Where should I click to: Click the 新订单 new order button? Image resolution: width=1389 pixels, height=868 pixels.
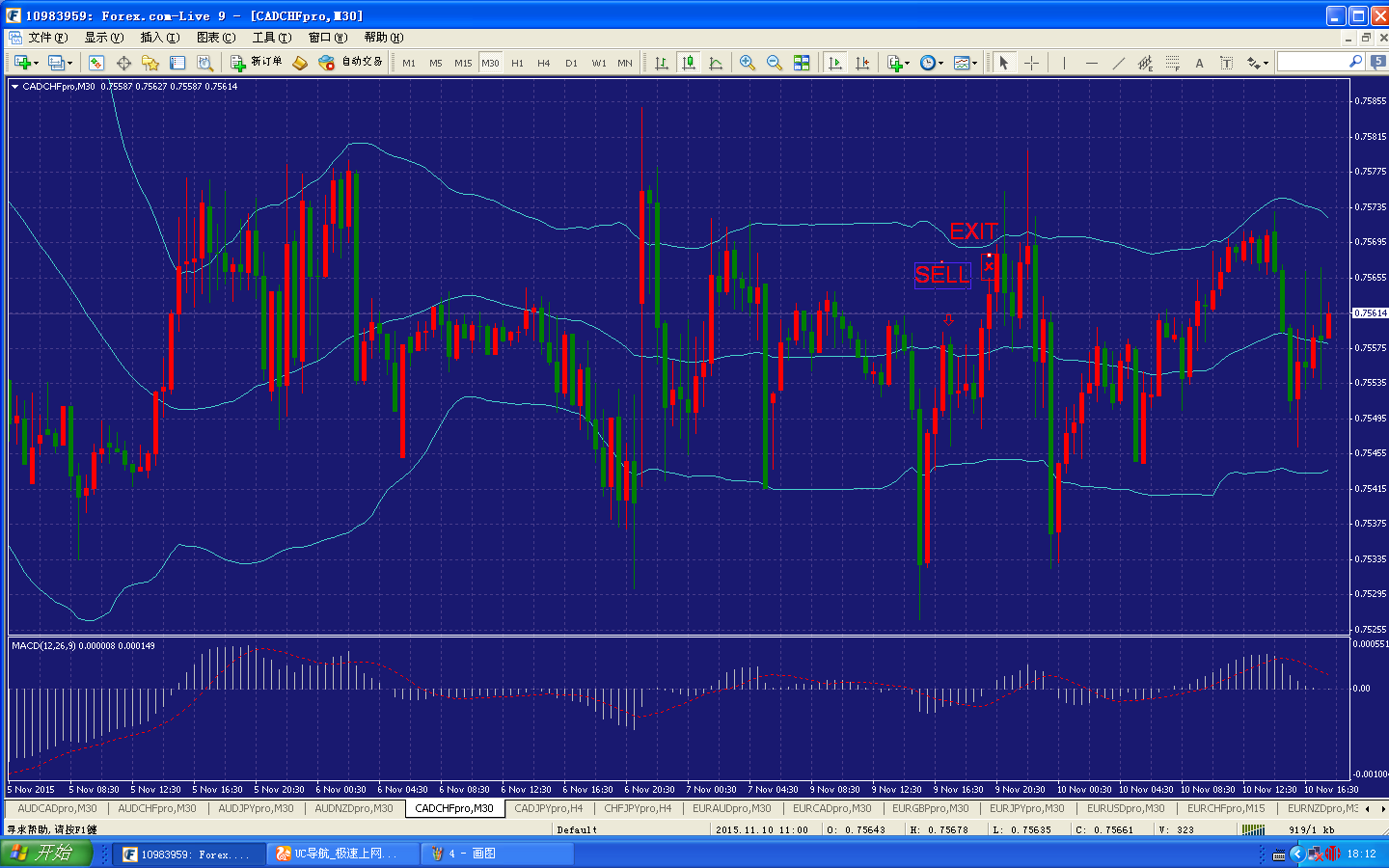(256, 63)
